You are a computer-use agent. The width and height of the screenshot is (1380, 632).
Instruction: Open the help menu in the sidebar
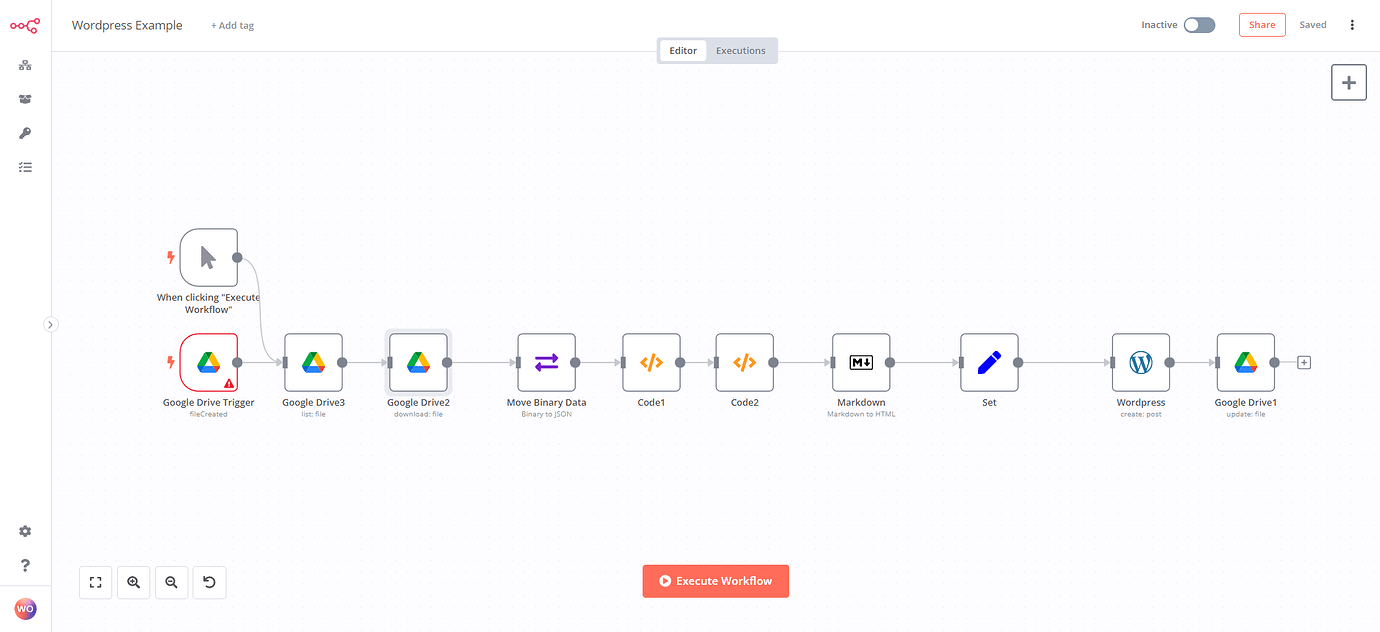pos(24,564)
